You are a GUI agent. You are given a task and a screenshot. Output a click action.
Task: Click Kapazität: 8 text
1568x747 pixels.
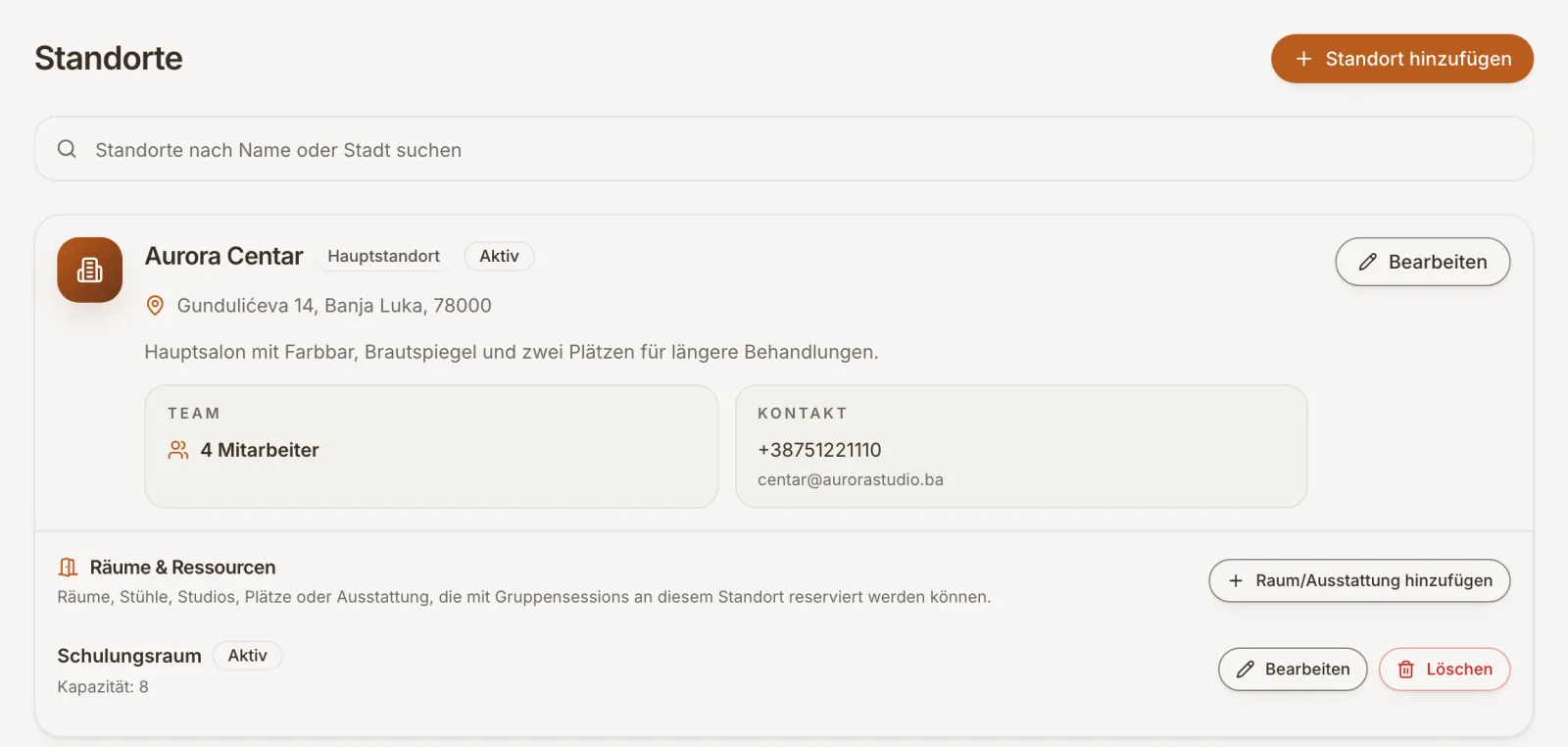[x=103, y=686]
